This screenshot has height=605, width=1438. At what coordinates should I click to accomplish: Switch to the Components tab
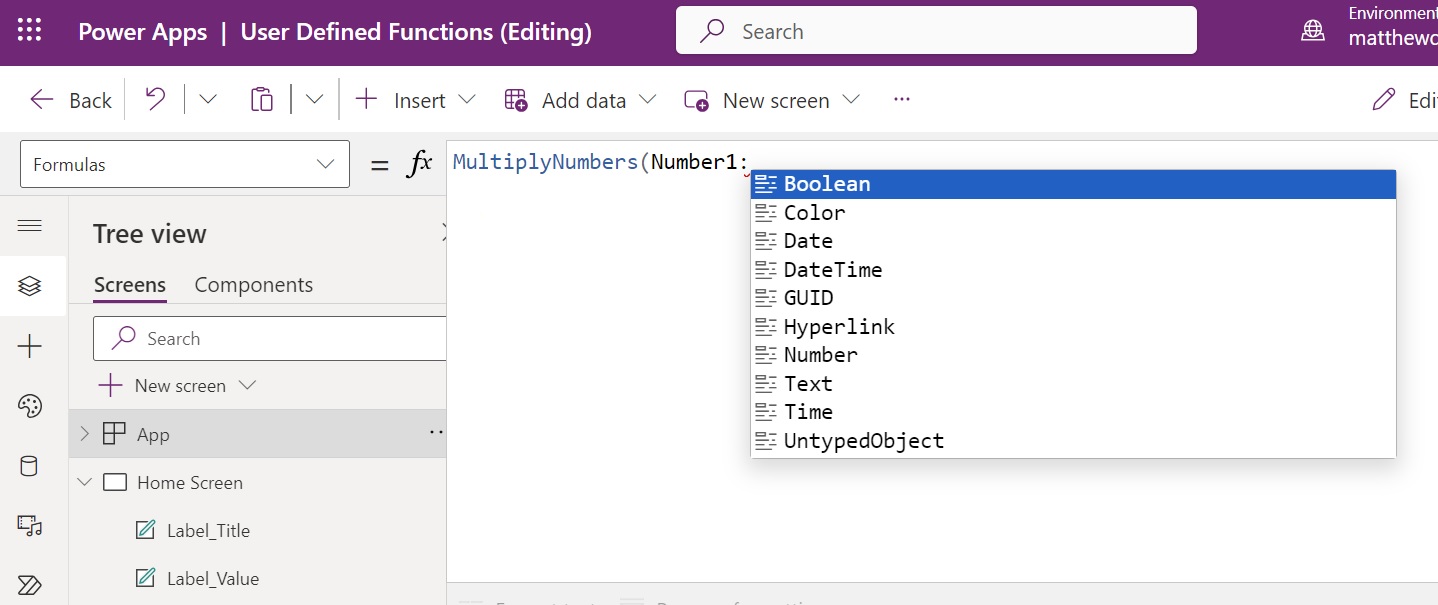253,284
